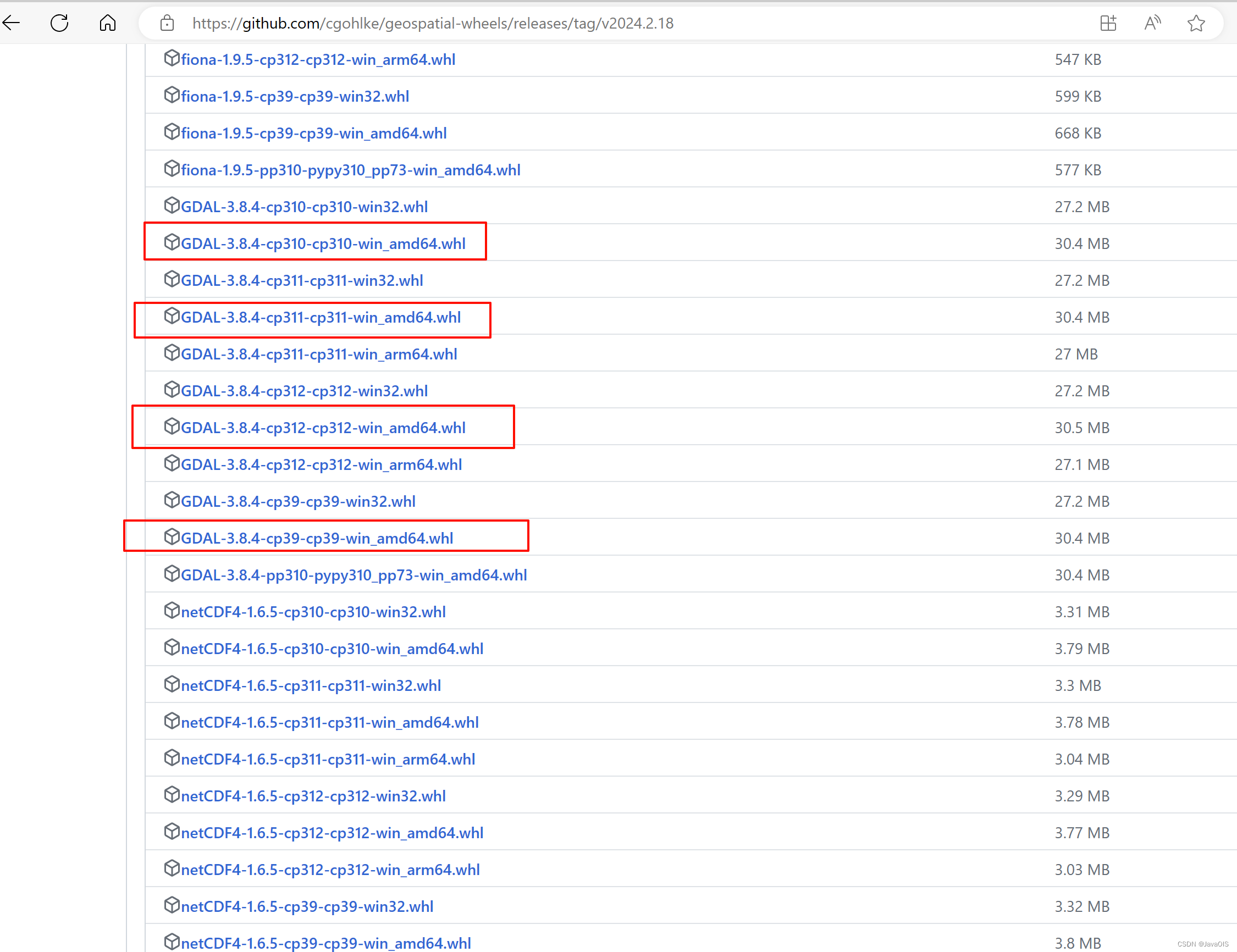Open netCDF4-1.6.5-cp311-cp311-win_arm64.whl link
The height and width of the screenshot is (952, 1237).
328,759
